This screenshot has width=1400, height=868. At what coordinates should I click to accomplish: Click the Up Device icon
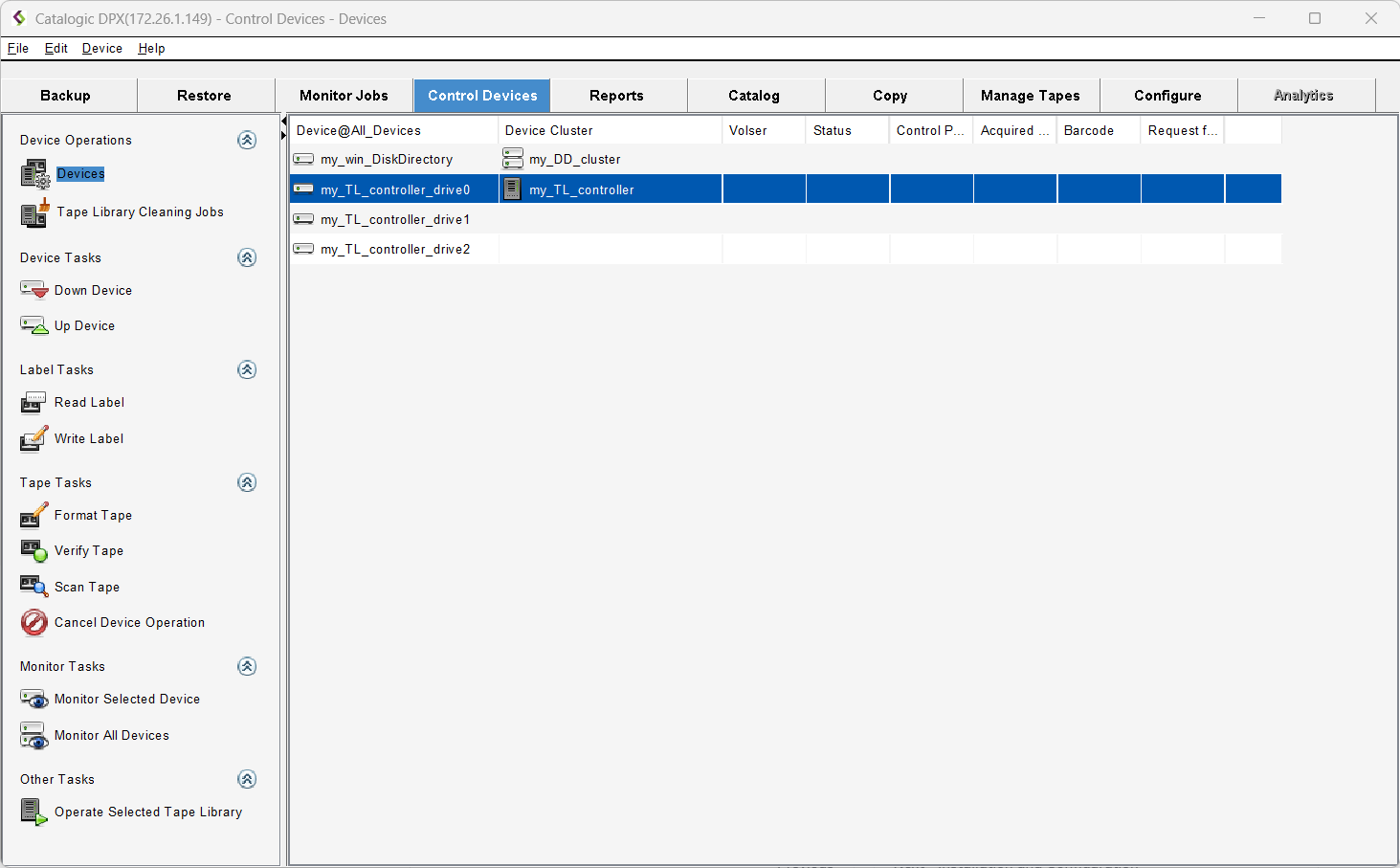[x=33, y=326]
